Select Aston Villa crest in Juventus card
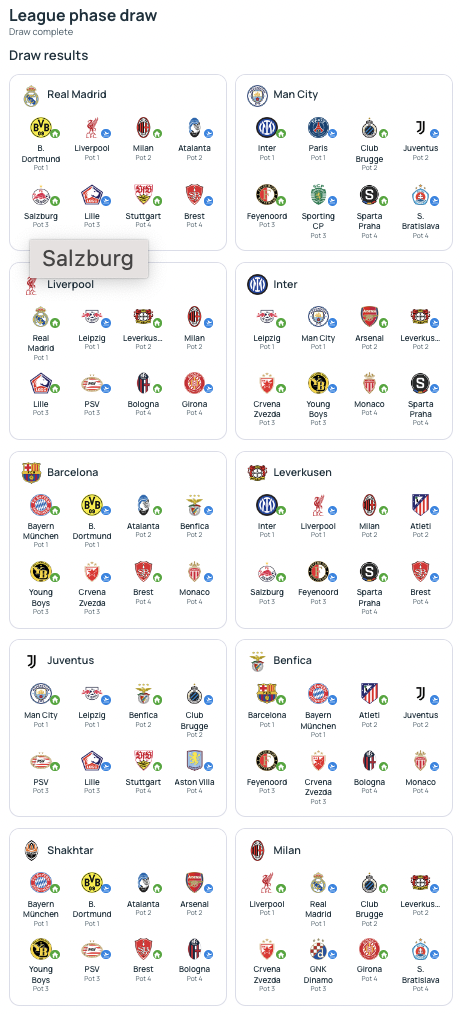This screenshot has width=460, height=1014. [194, 760]
